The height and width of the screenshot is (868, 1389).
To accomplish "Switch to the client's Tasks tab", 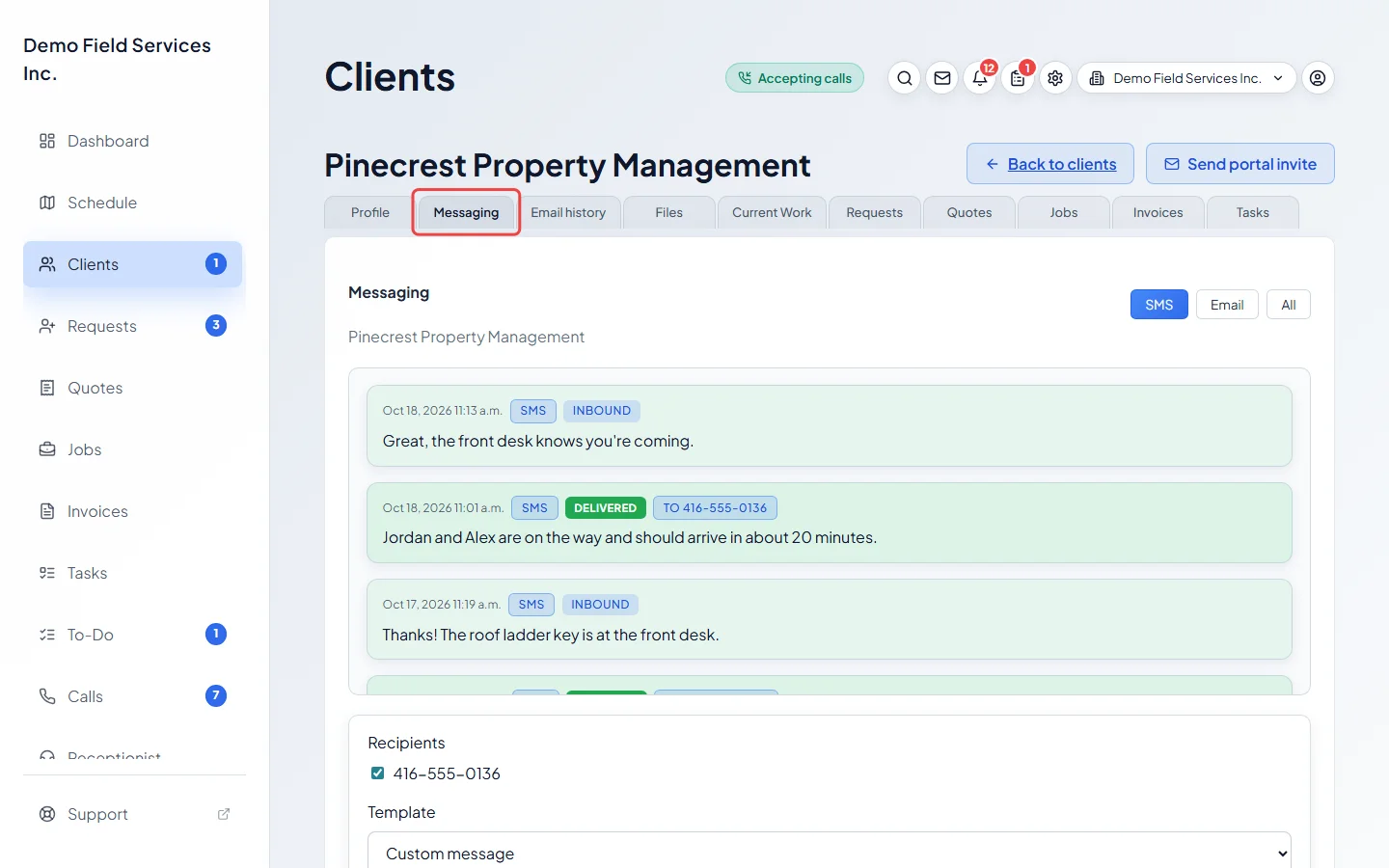I will pos(1253,212).
